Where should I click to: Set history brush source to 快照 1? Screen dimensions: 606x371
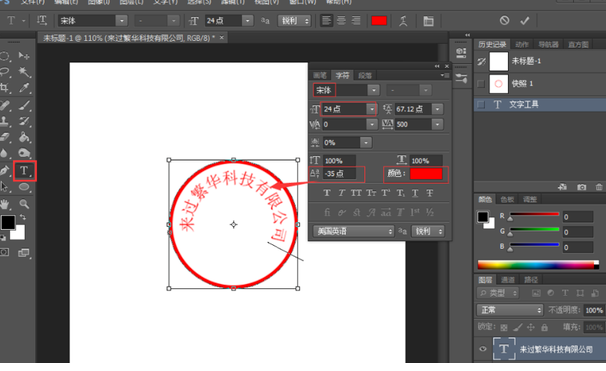tap(481, 83)
